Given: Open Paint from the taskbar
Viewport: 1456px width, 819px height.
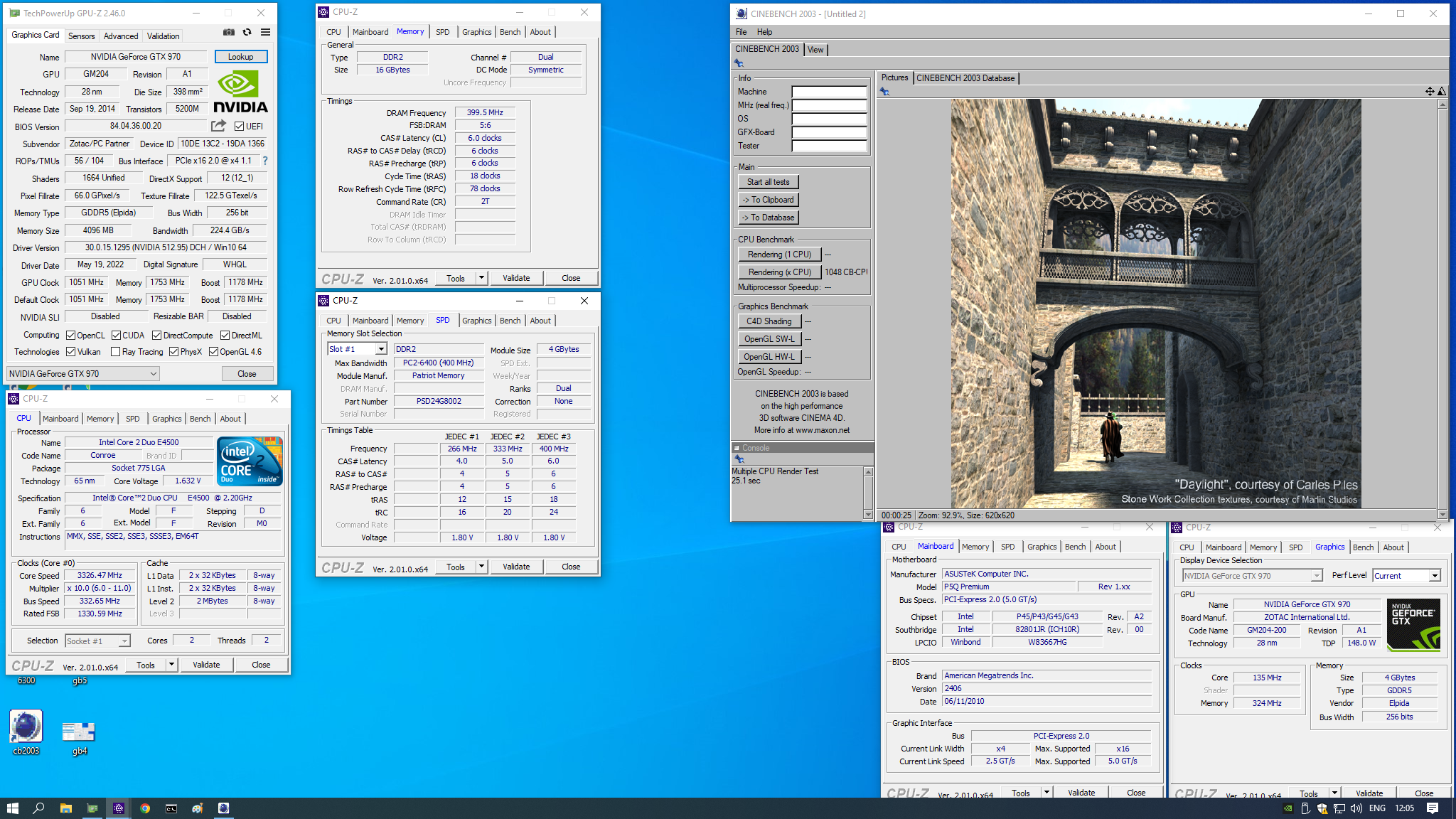Looking at the screenshot, I should tap(198, 808).
